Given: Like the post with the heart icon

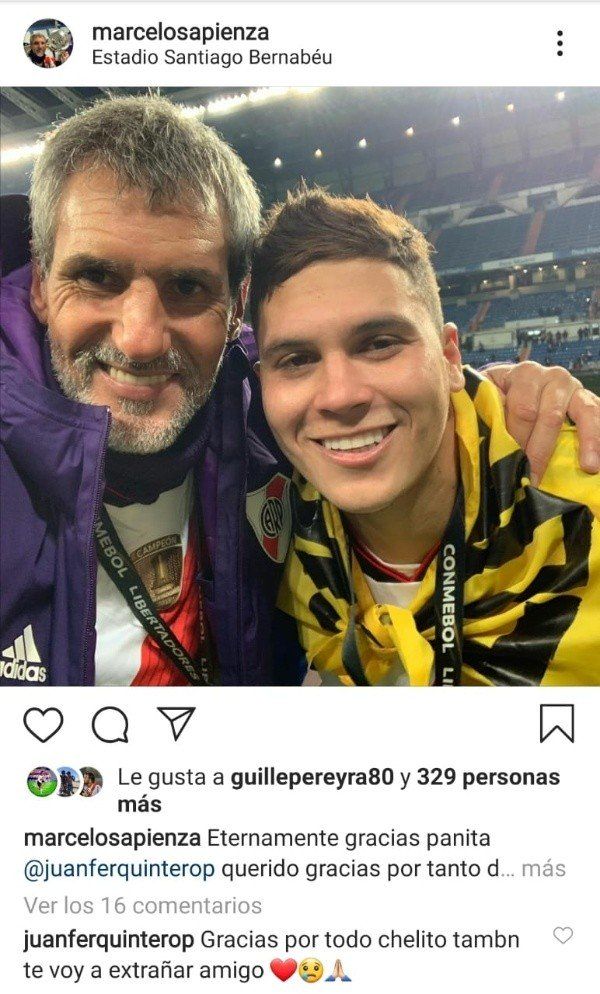Looking at the screenshot, I should pyautogui.click(x=43, y=724).
